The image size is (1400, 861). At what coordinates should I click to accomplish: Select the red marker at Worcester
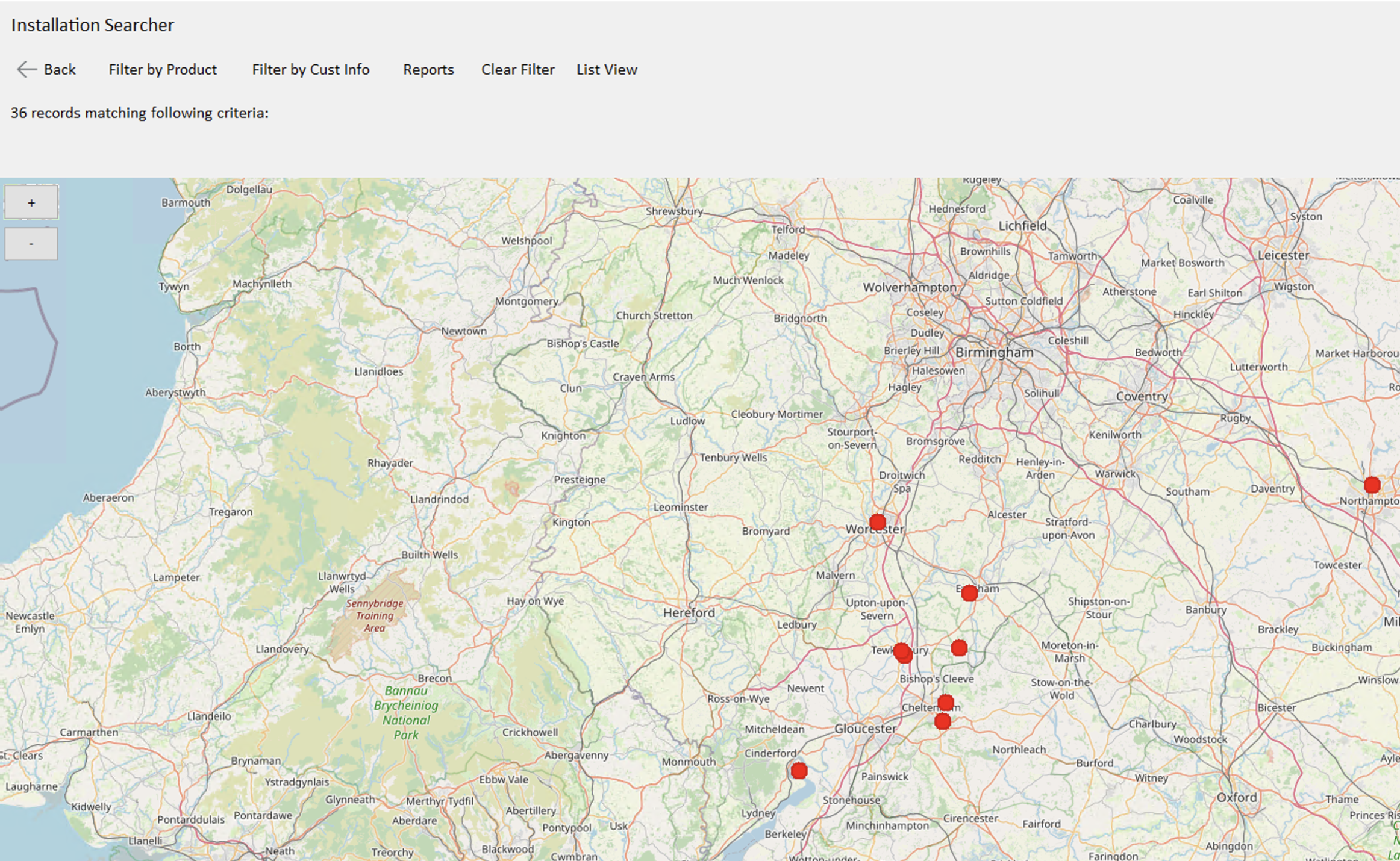[878, 522]
